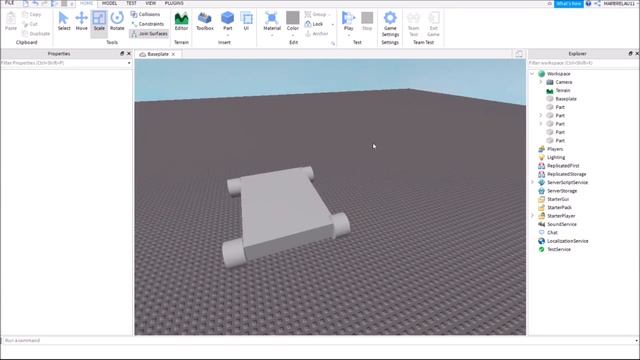This screenshot has height=360, width=640.
Task: Open the Material dropdown arrow
Action: tap(272, 35)
